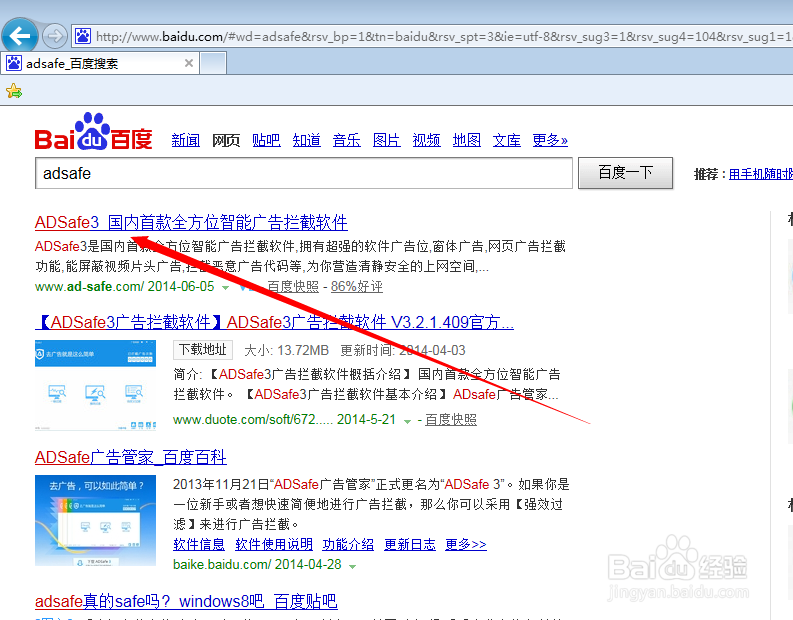
Task: Open a new blank tab
Action: tap(213, 63)
